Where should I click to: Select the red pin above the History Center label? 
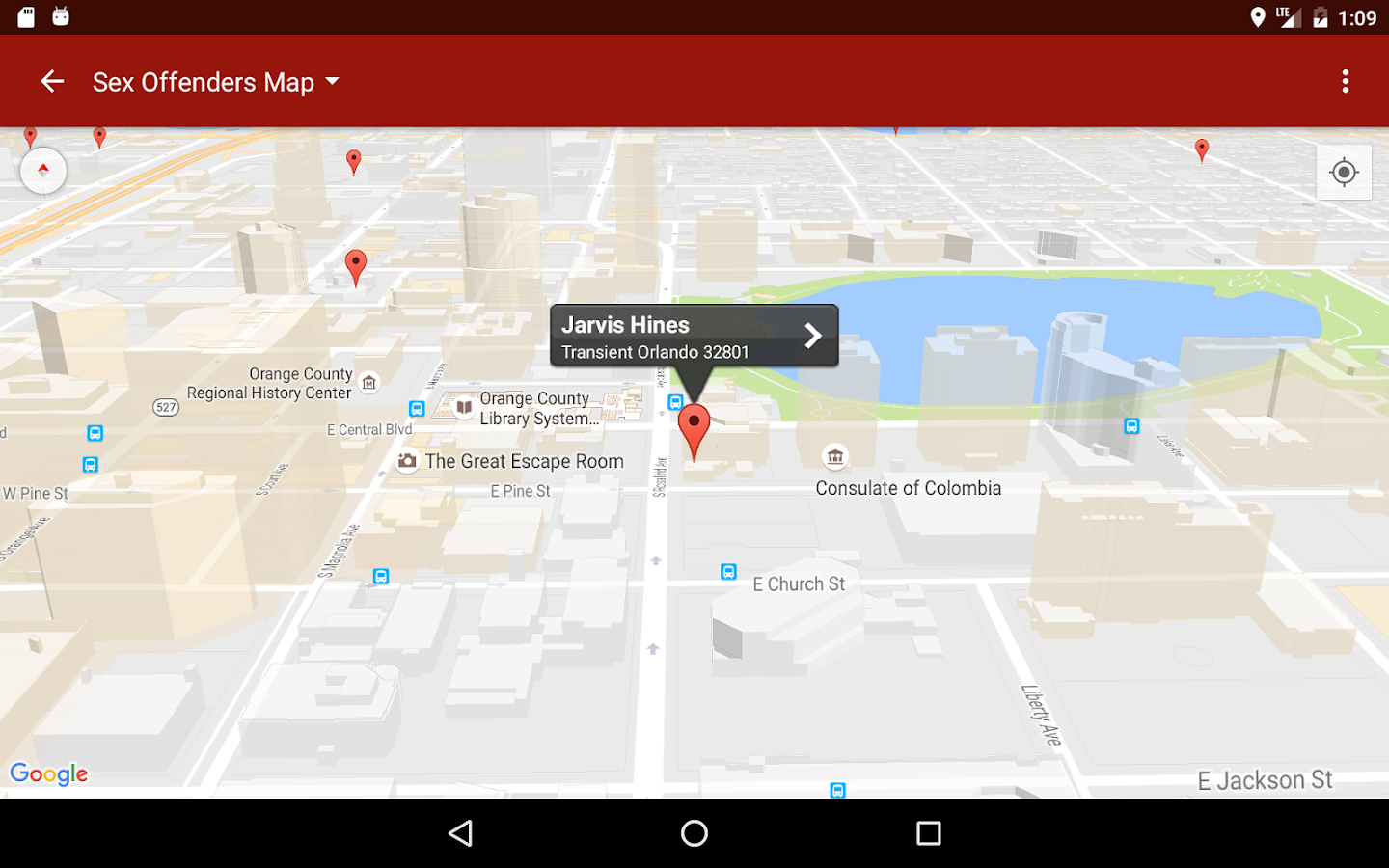coord(356,267)
